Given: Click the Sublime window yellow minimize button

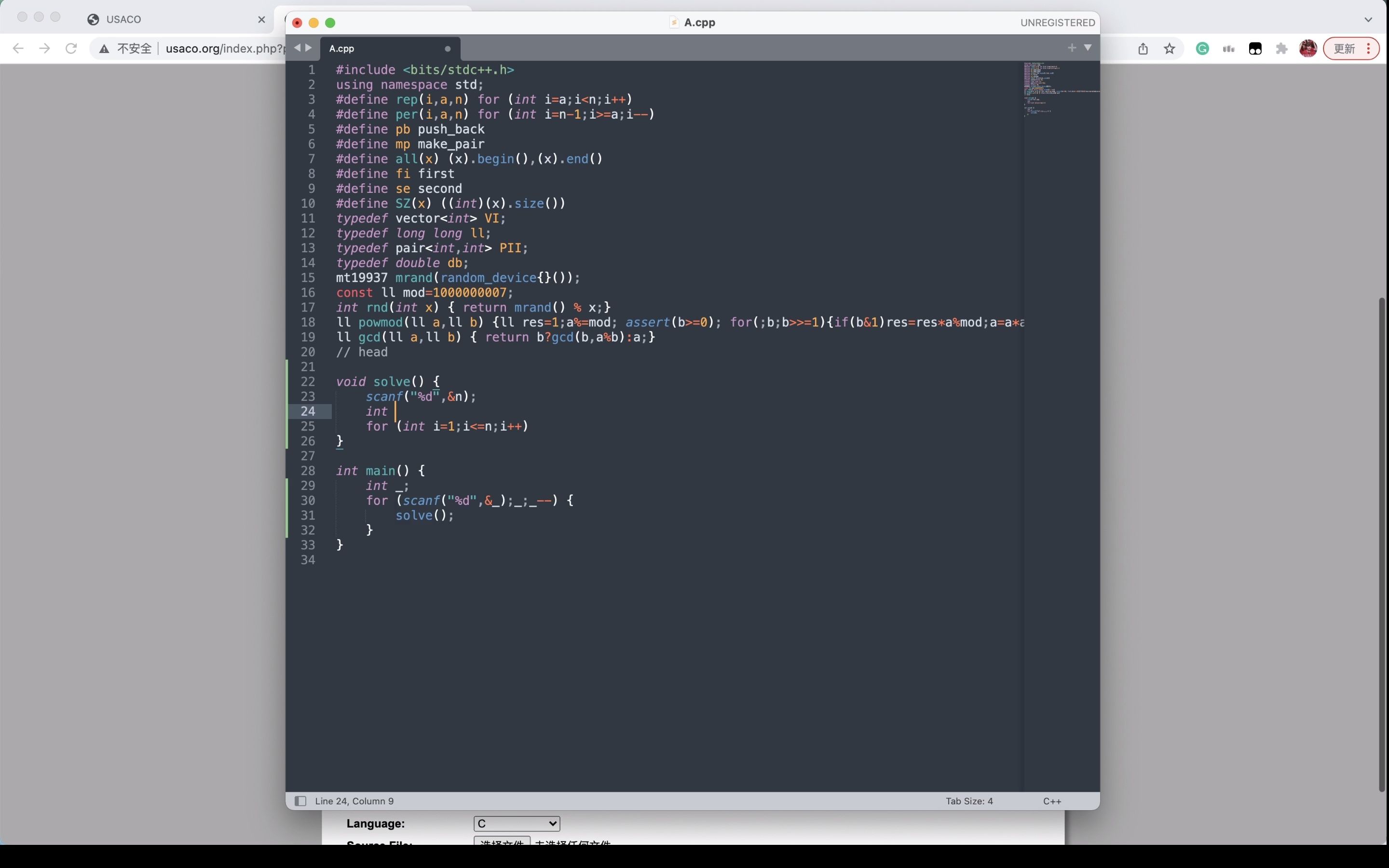Looking at the screenshot, I should (313, 22).
